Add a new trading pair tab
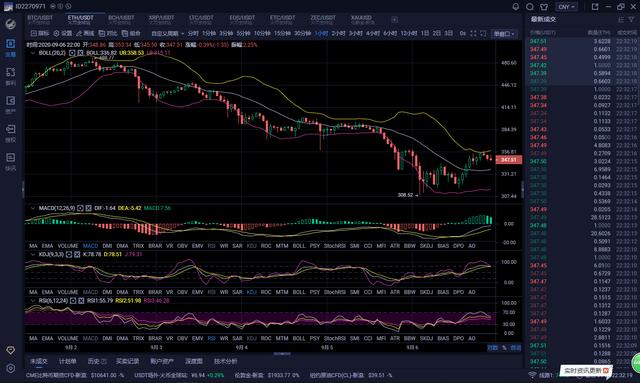This screenshot has width=640, height=383. [394, 20]
